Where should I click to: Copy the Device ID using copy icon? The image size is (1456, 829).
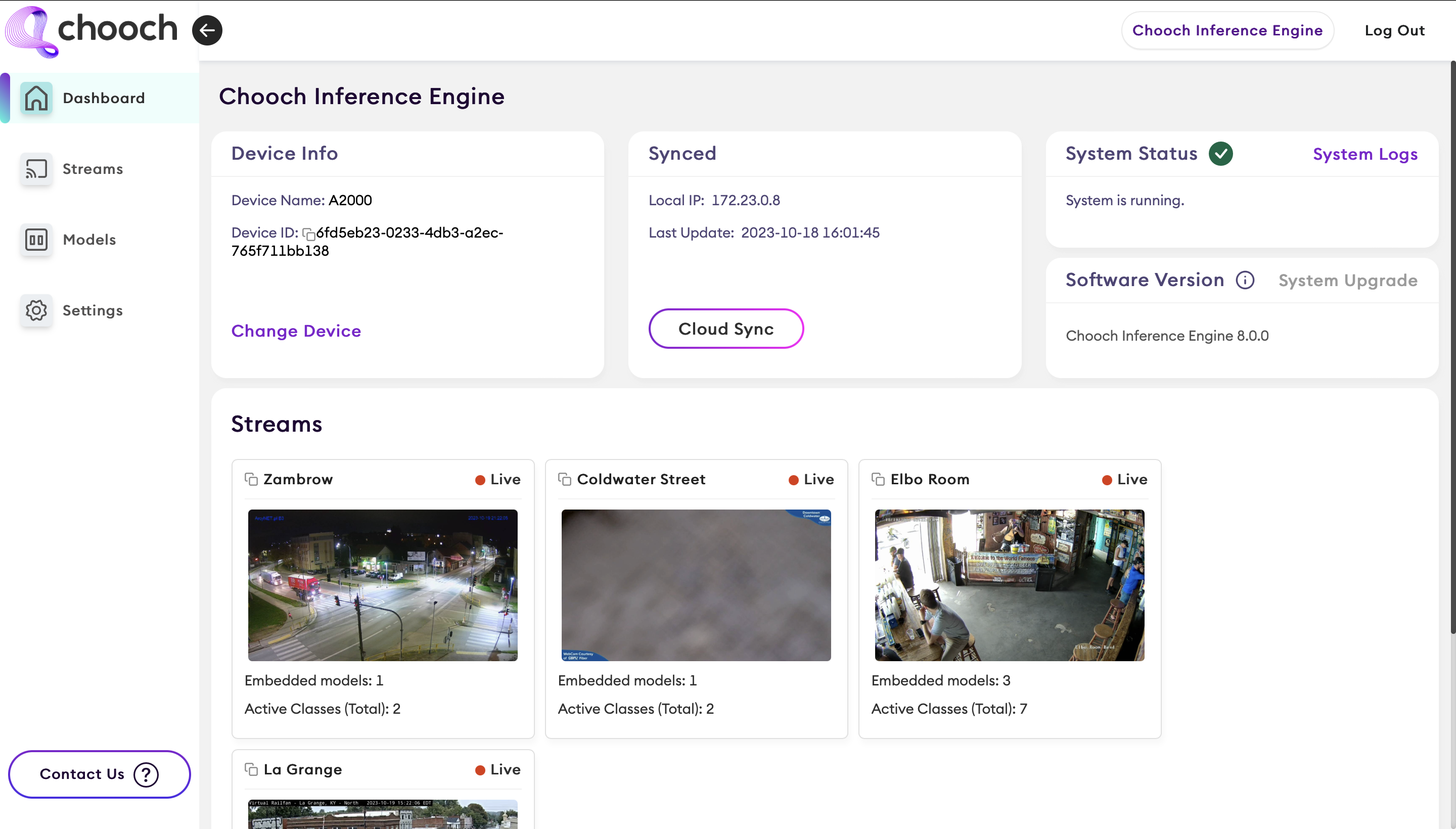[x=308, y=234]
